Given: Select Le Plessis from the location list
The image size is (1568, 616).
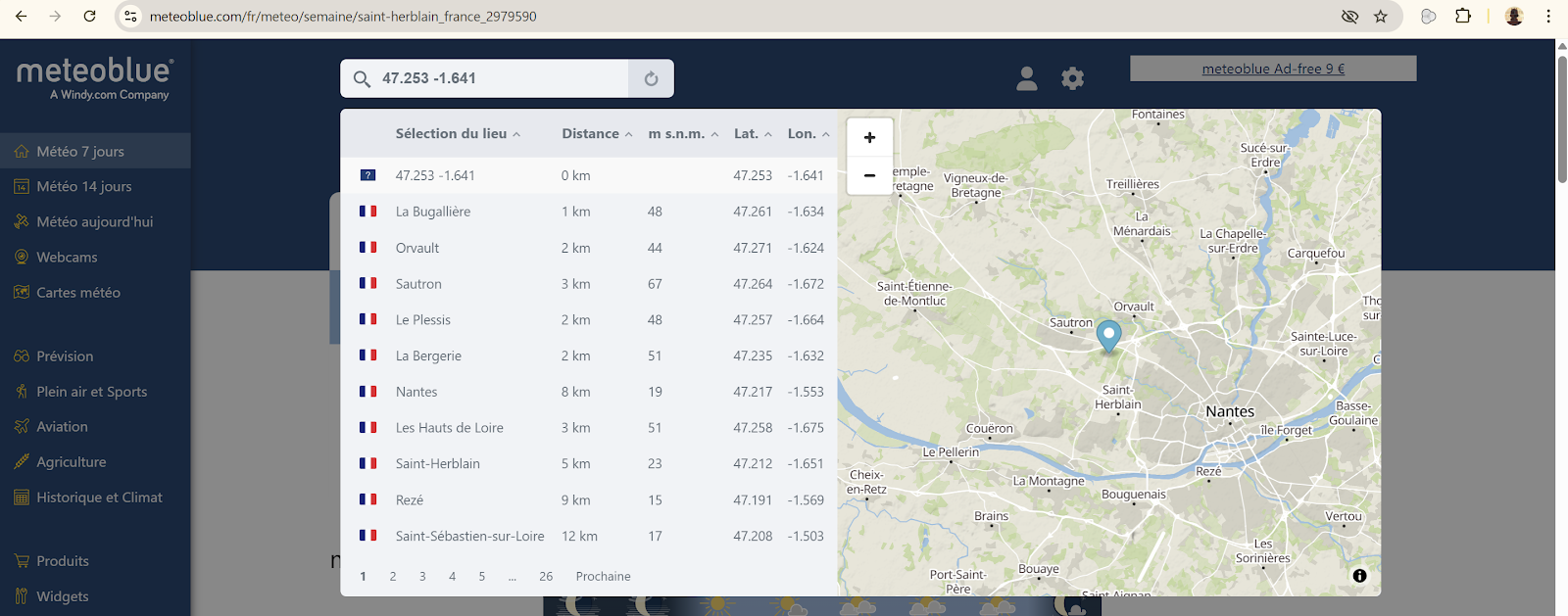Looking at the screenshot, I should [x=589, y=319].
